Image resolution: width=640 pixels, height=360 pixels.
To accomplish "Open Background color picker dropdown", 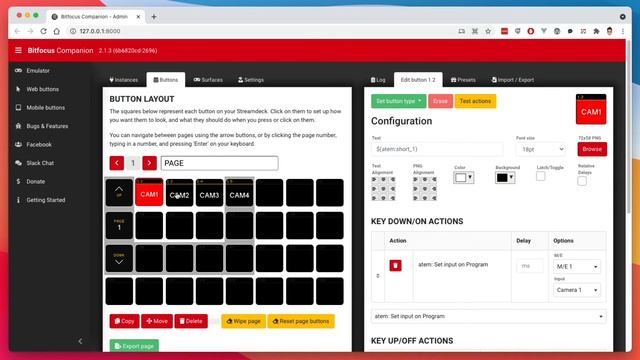I will [505, 178].
